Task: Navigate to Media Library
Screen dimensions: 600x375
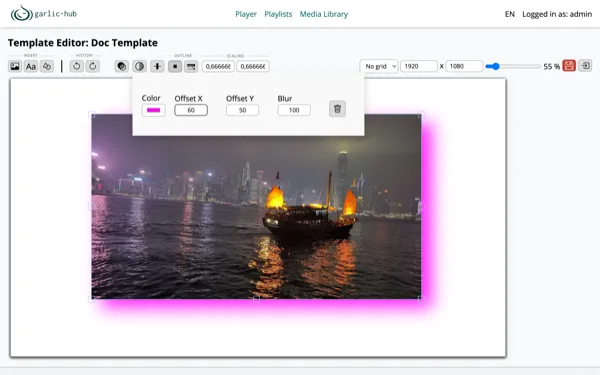Action: click(324, 14)
